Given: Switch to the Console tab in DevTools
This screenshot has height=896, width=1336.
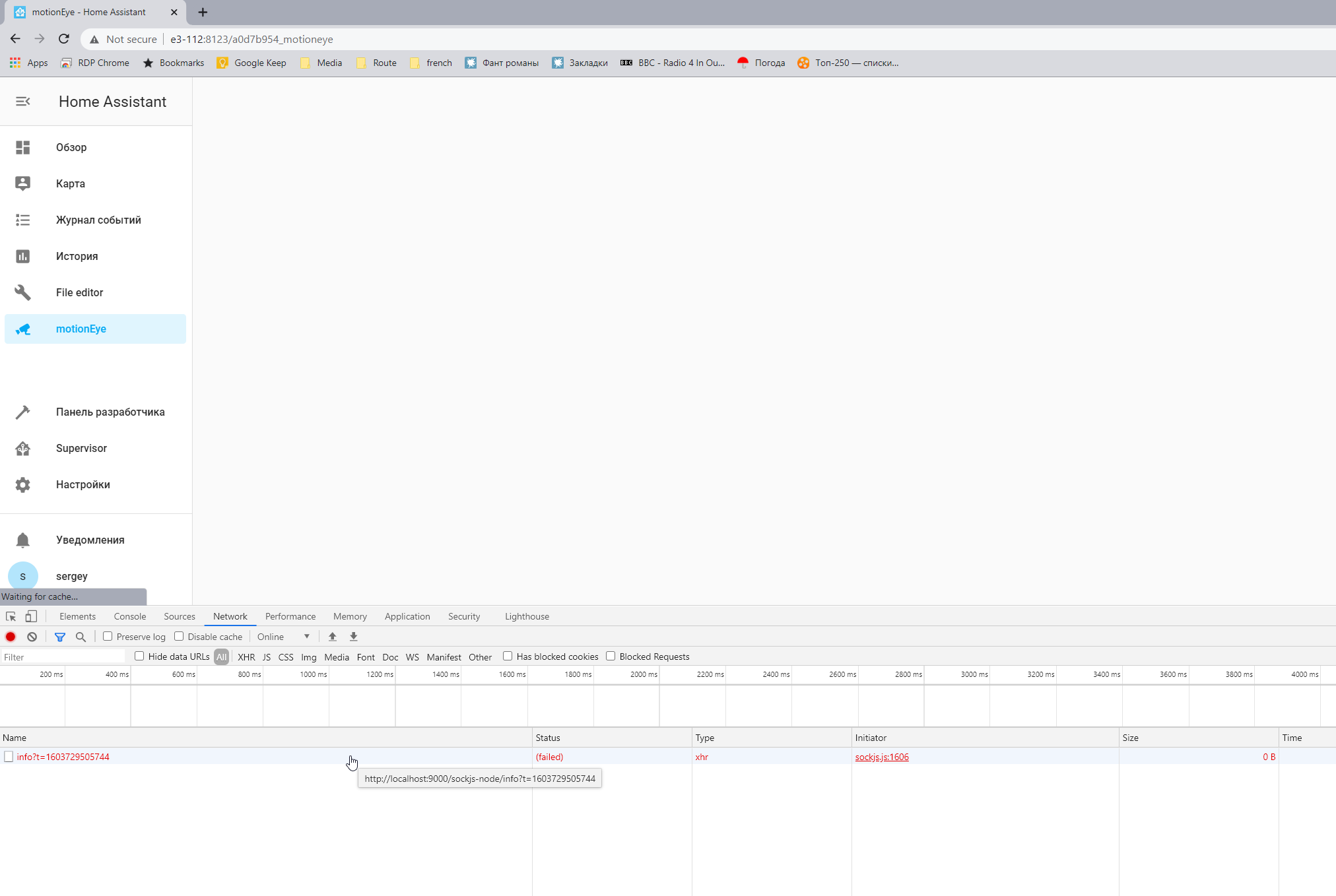Looking at the screenshot, I should pos(129,616).
